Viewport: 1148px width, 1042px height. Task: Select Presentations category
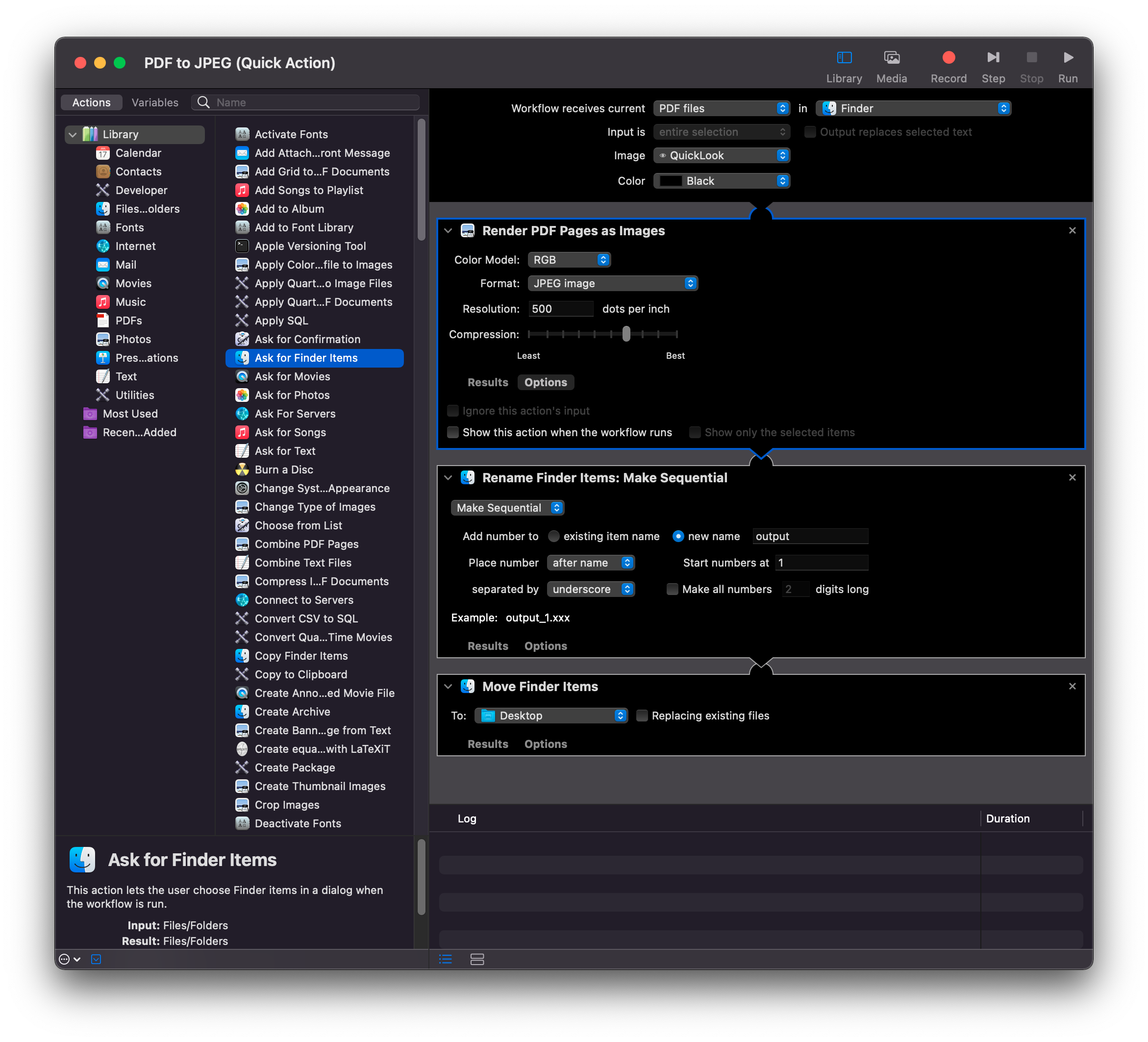(x=147, y=358)
